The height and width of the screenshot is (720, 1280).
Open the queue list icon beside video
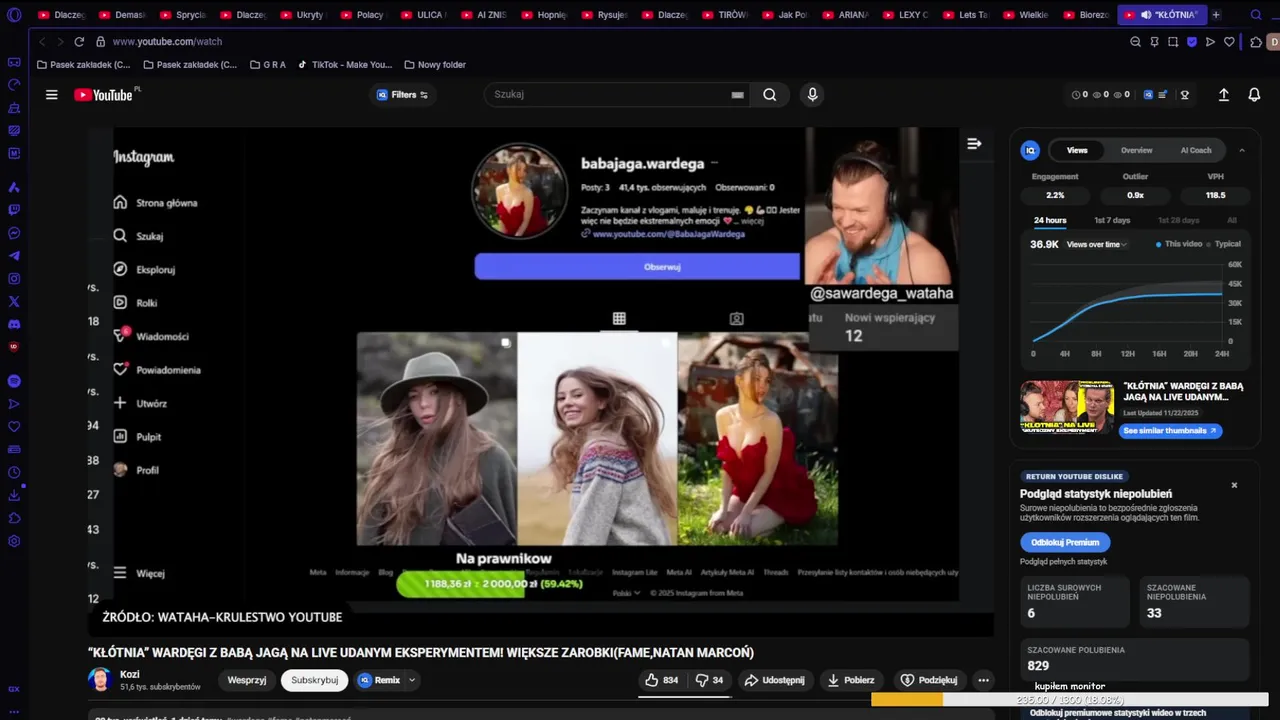[974, 144]
